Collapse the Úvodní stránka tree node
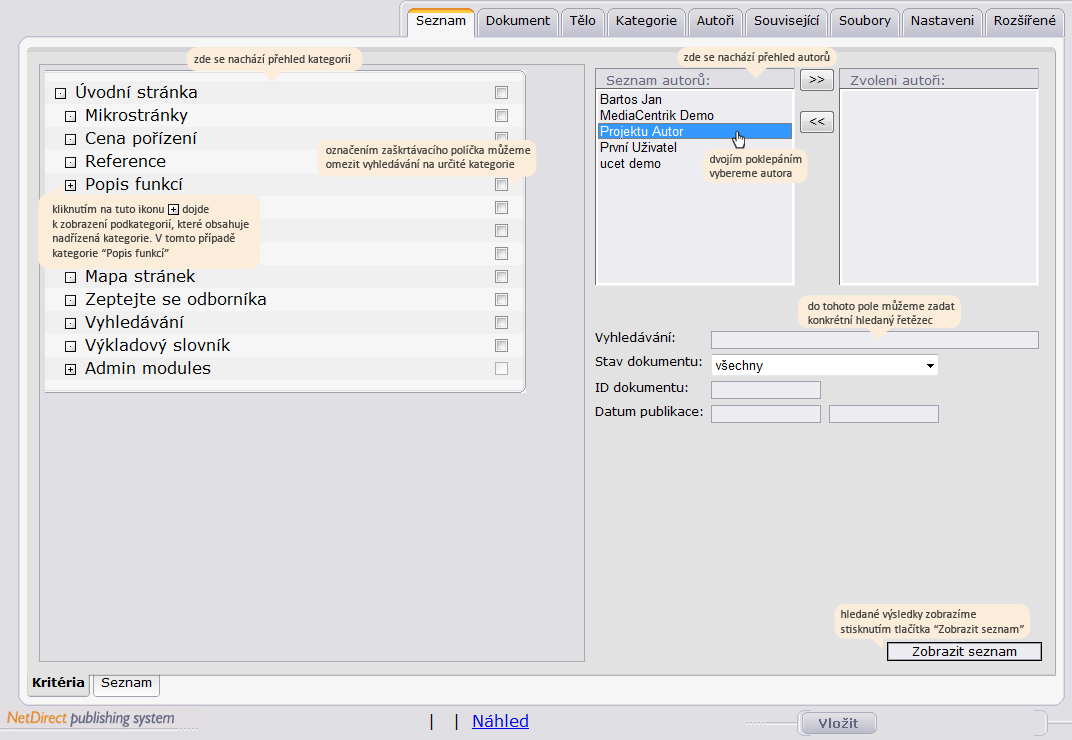Viewport: 1072px width, 740px height. 60,93
